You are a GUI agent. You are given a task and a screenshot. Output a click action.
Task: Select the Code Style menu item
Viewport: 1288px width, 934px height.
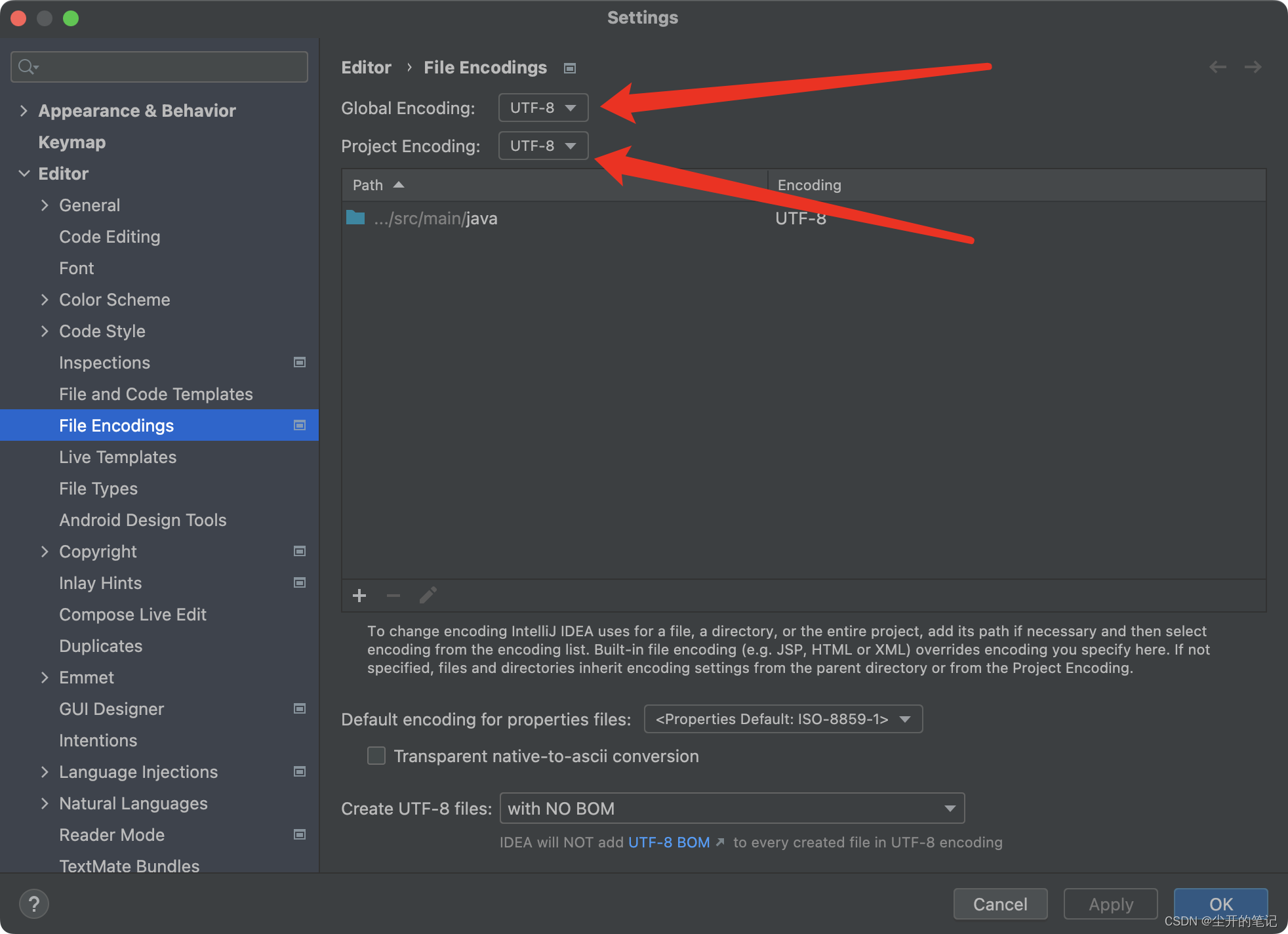pos(101,331)
